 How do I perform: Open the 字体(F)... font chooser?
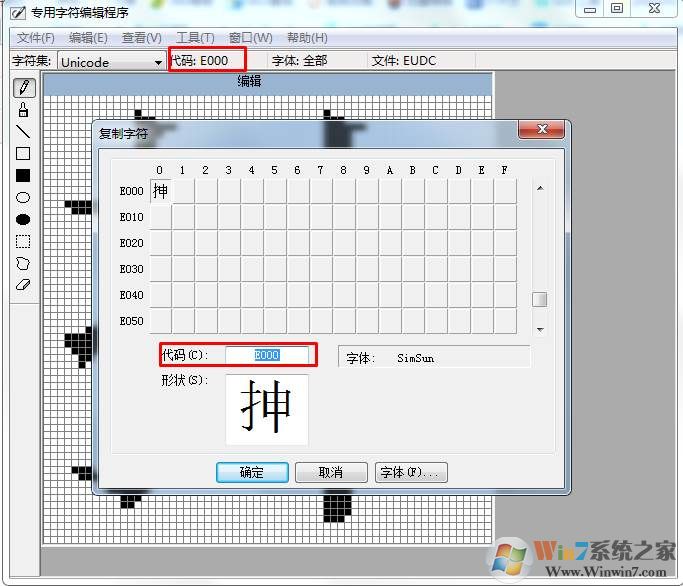click(411, 473)
